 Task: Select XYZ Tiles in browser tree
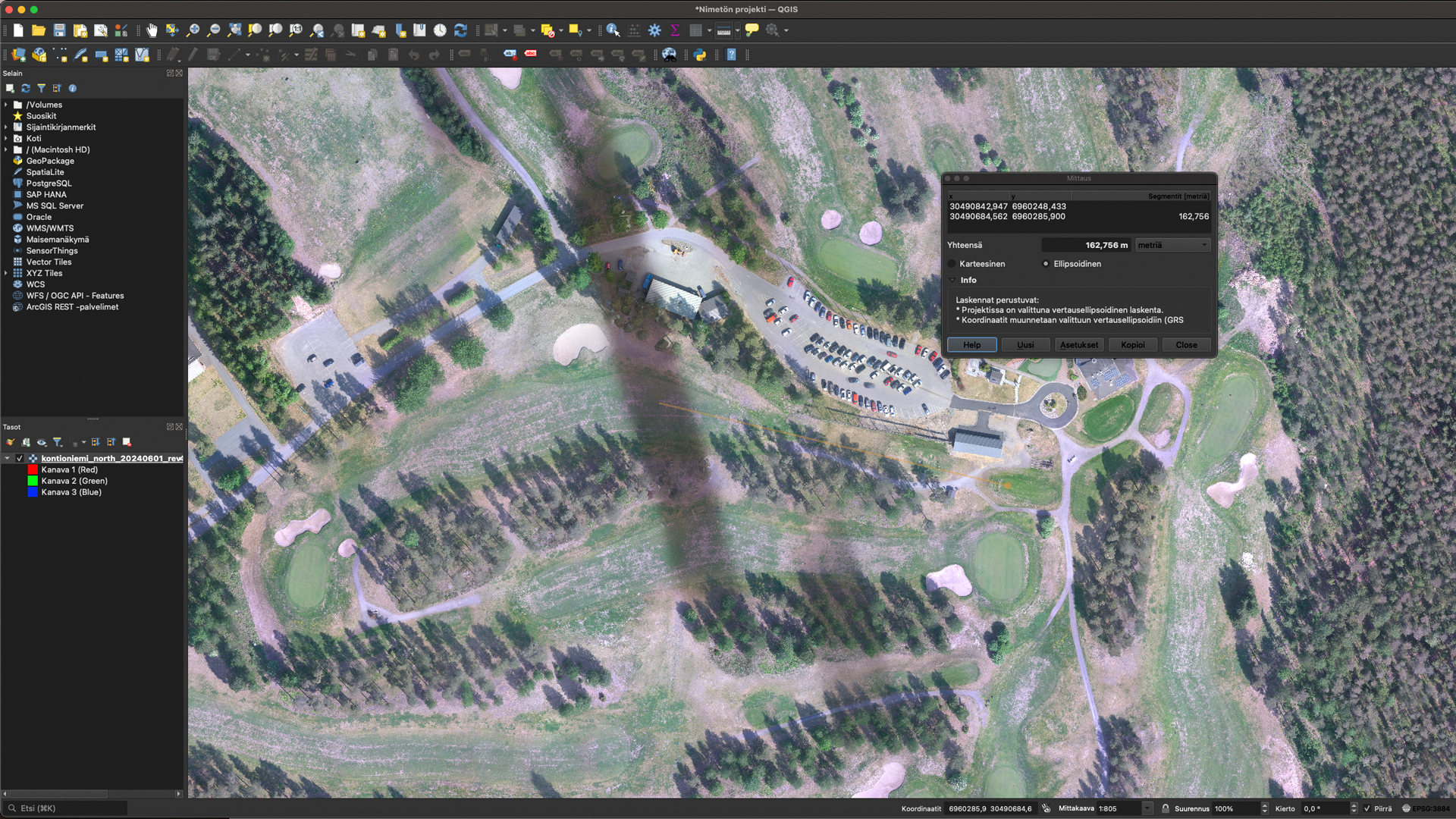tap(44, 273)
